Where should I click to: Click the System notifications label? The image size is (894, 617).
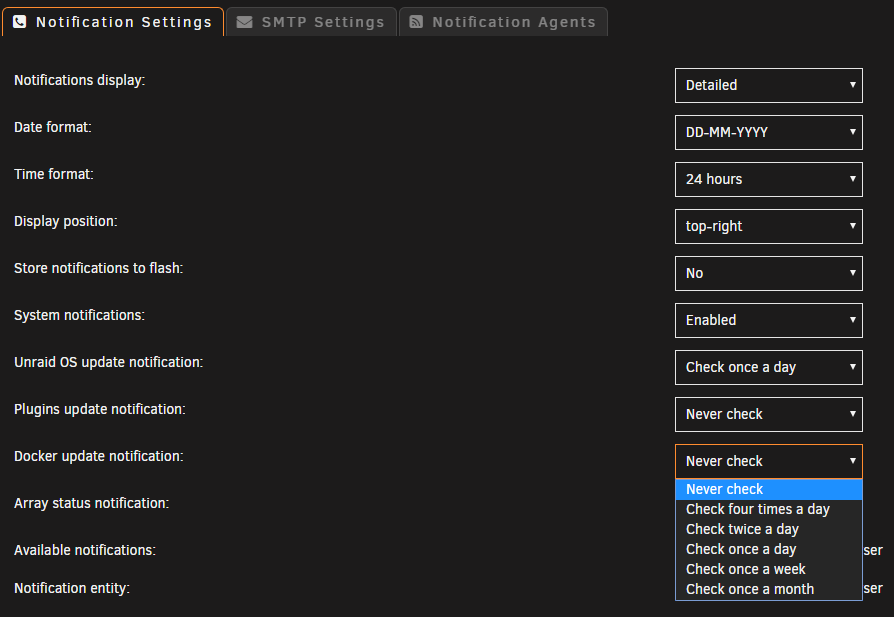coord(80,315)
